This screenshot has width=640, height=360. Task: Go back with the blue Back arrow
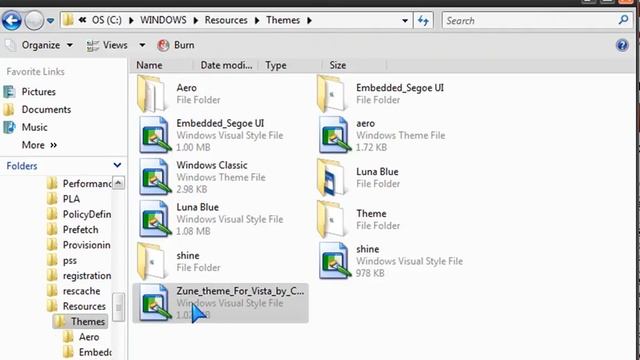tap(11, 20)
